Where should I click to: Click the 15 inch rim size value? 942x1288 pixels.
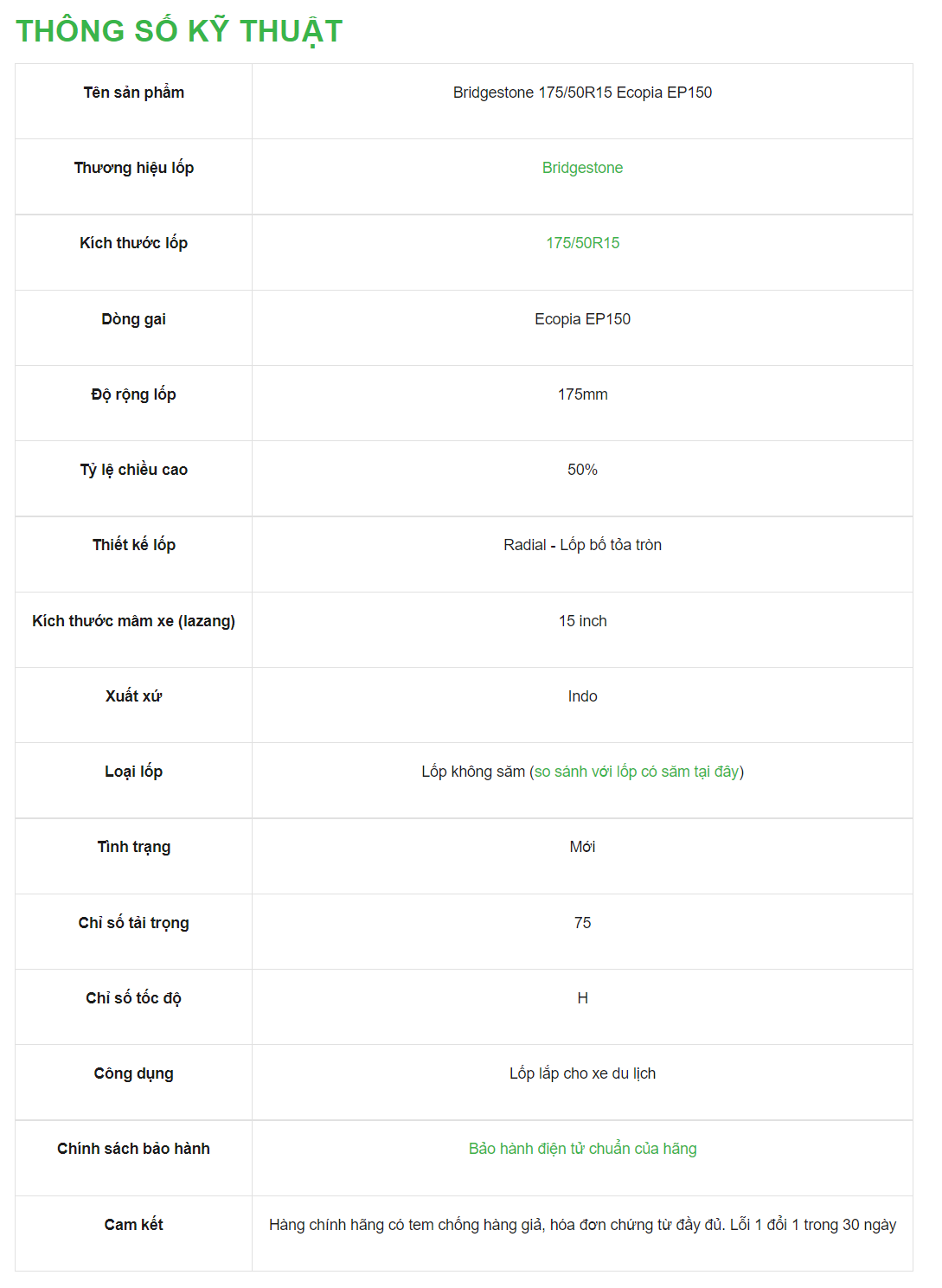click(582, 621)
